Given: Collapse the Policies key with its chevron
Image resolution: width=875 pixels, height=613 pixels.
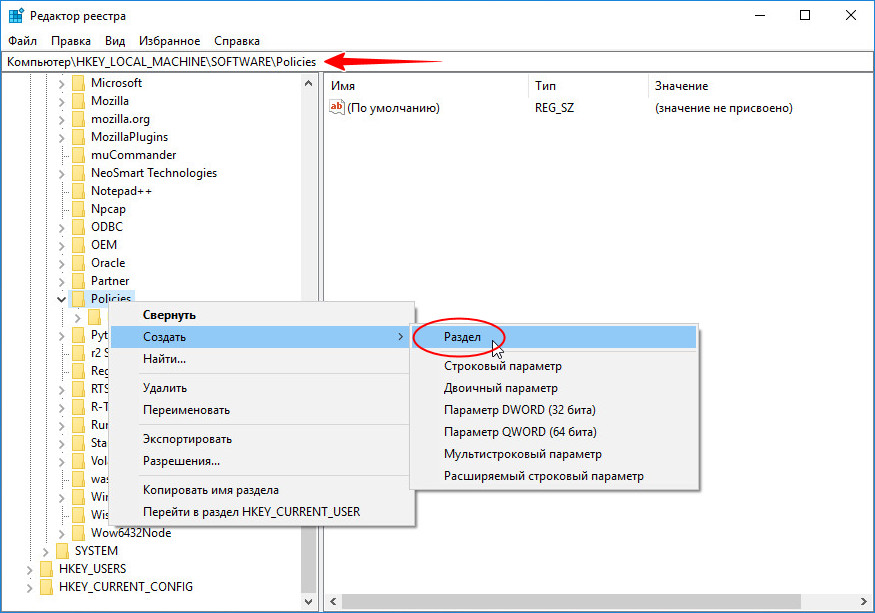Looking at the screenshot, I should coord(61,299).
